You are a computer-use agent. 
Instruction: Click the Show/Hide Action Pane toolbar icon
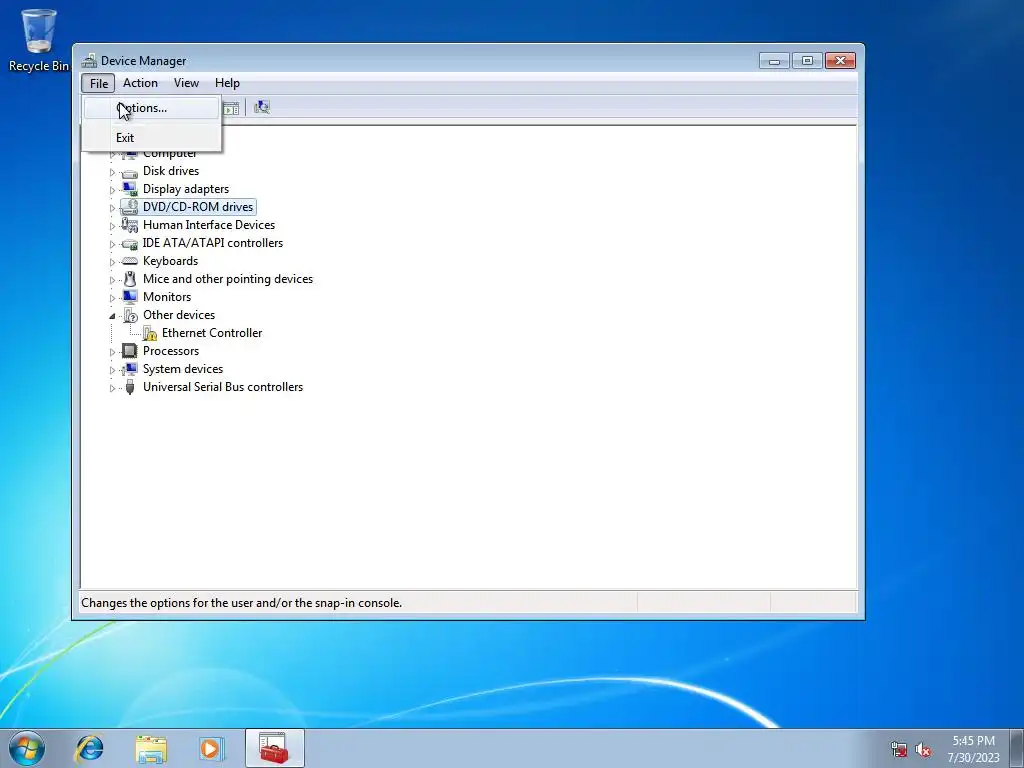click(231, 108)
